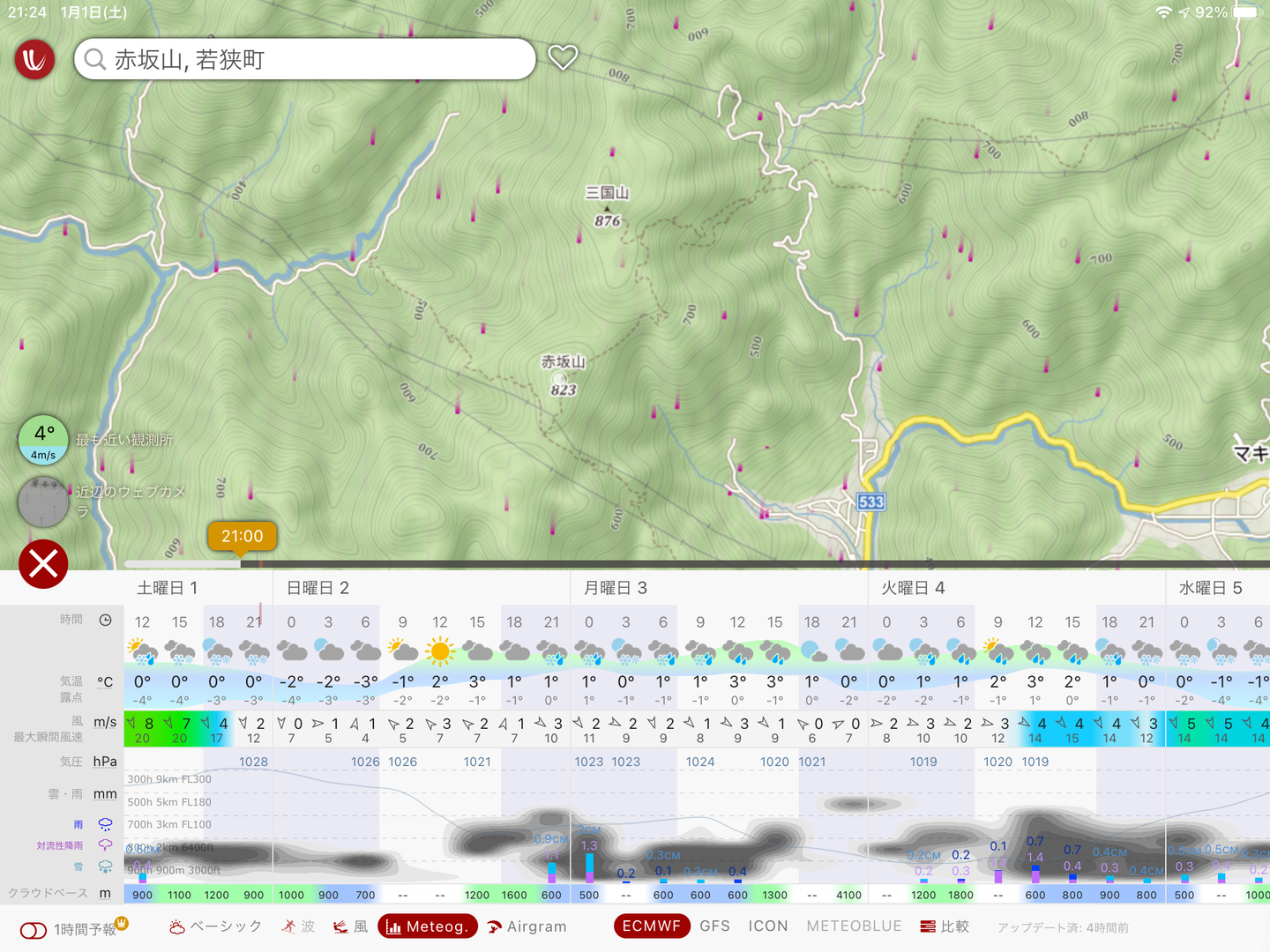This screenshot has width=1270, height=952.
Task: Change the hPa pressure unit
Action: [x=105, y=762]
